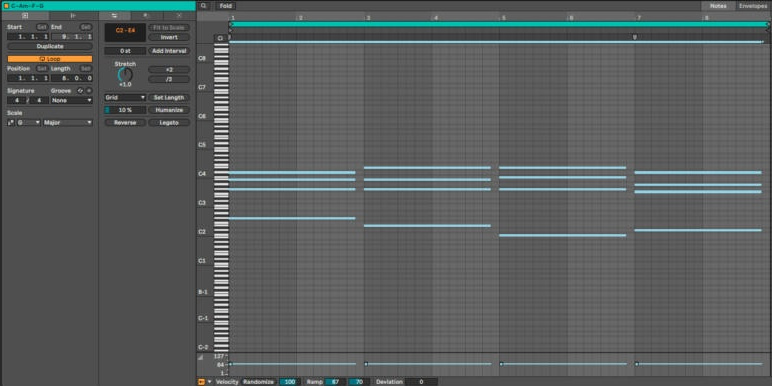Click the /2 halve tempo button
Screen dimensions: 772x386
click(169, 79)
